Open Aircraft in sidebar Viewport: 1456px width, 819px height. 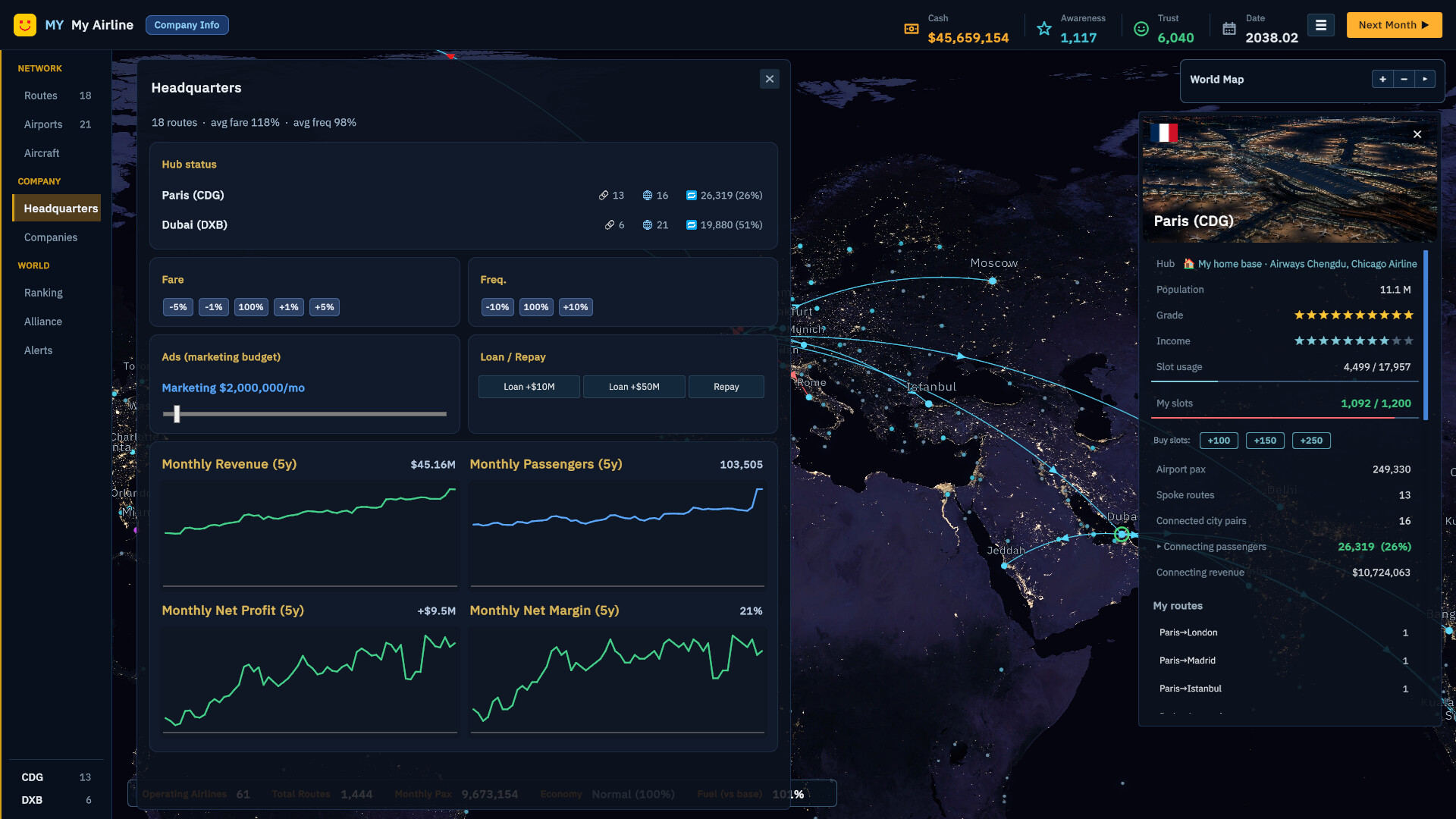coord(57,153)
